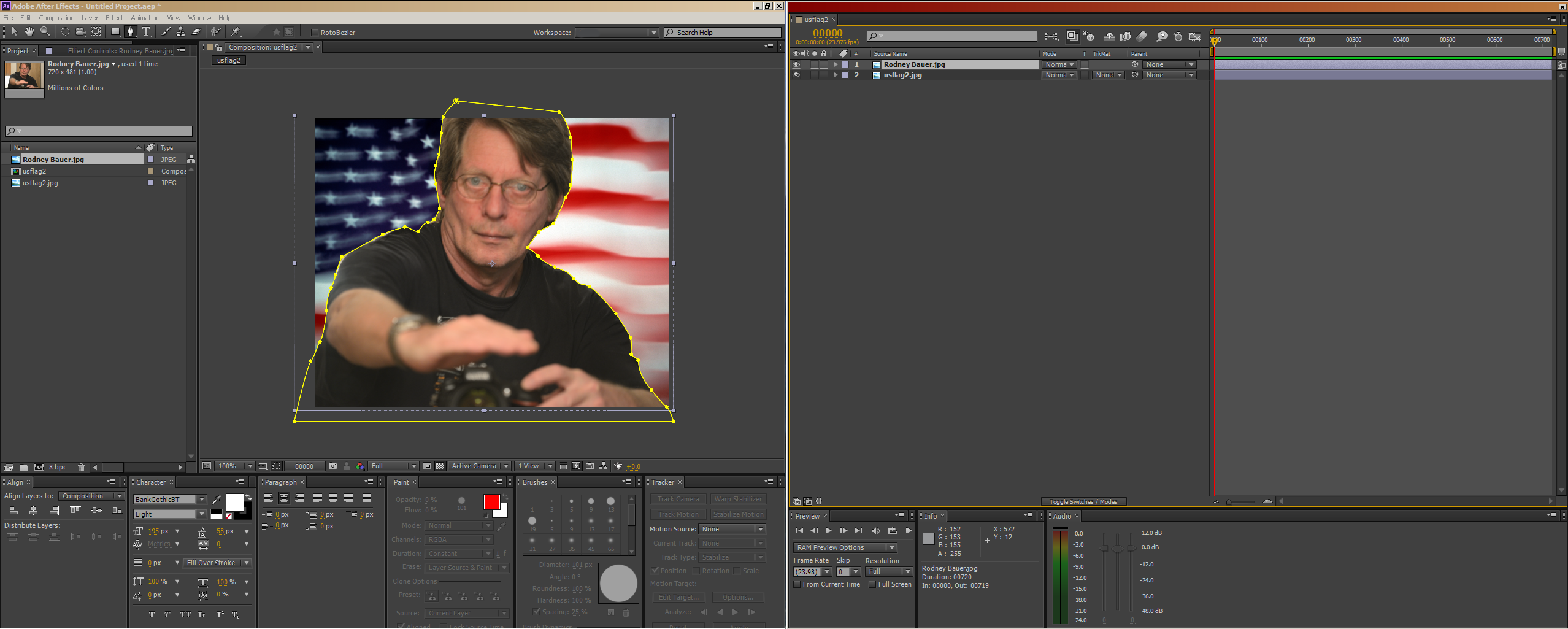
Task: Click the red foreground paint color swatch
Action: click(x=491, y=502)
